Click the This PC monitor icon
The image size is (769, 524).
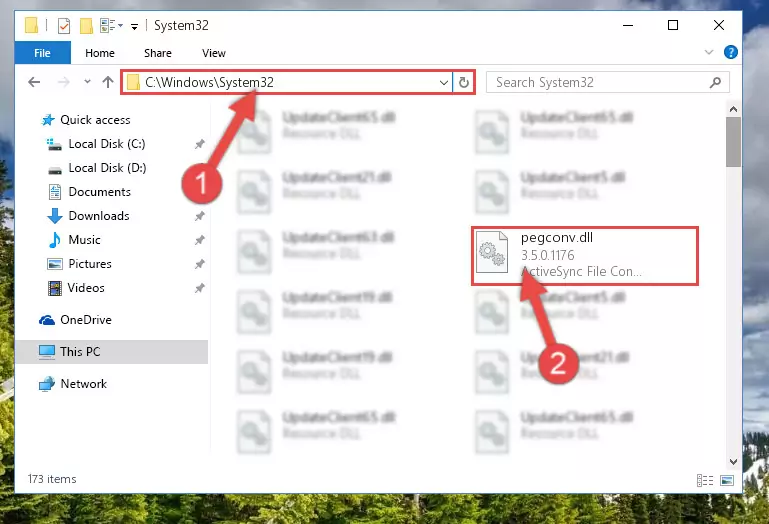click(47, 352)
